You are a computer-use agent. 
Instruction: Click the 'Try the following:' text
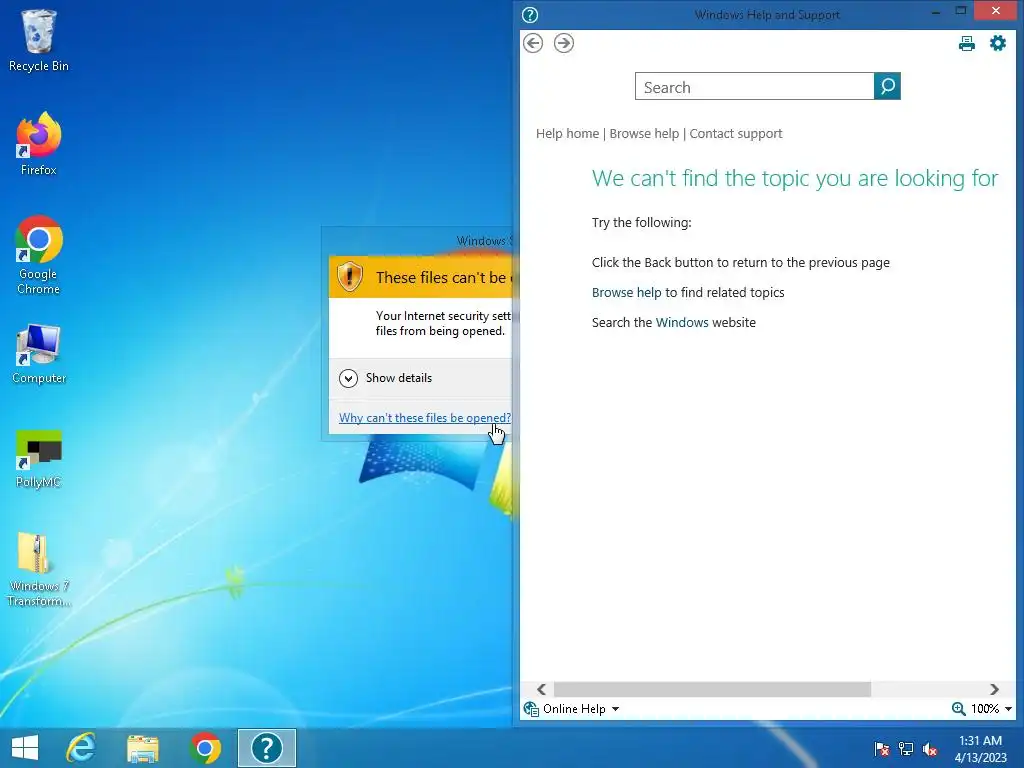click(x=641, y=223)
